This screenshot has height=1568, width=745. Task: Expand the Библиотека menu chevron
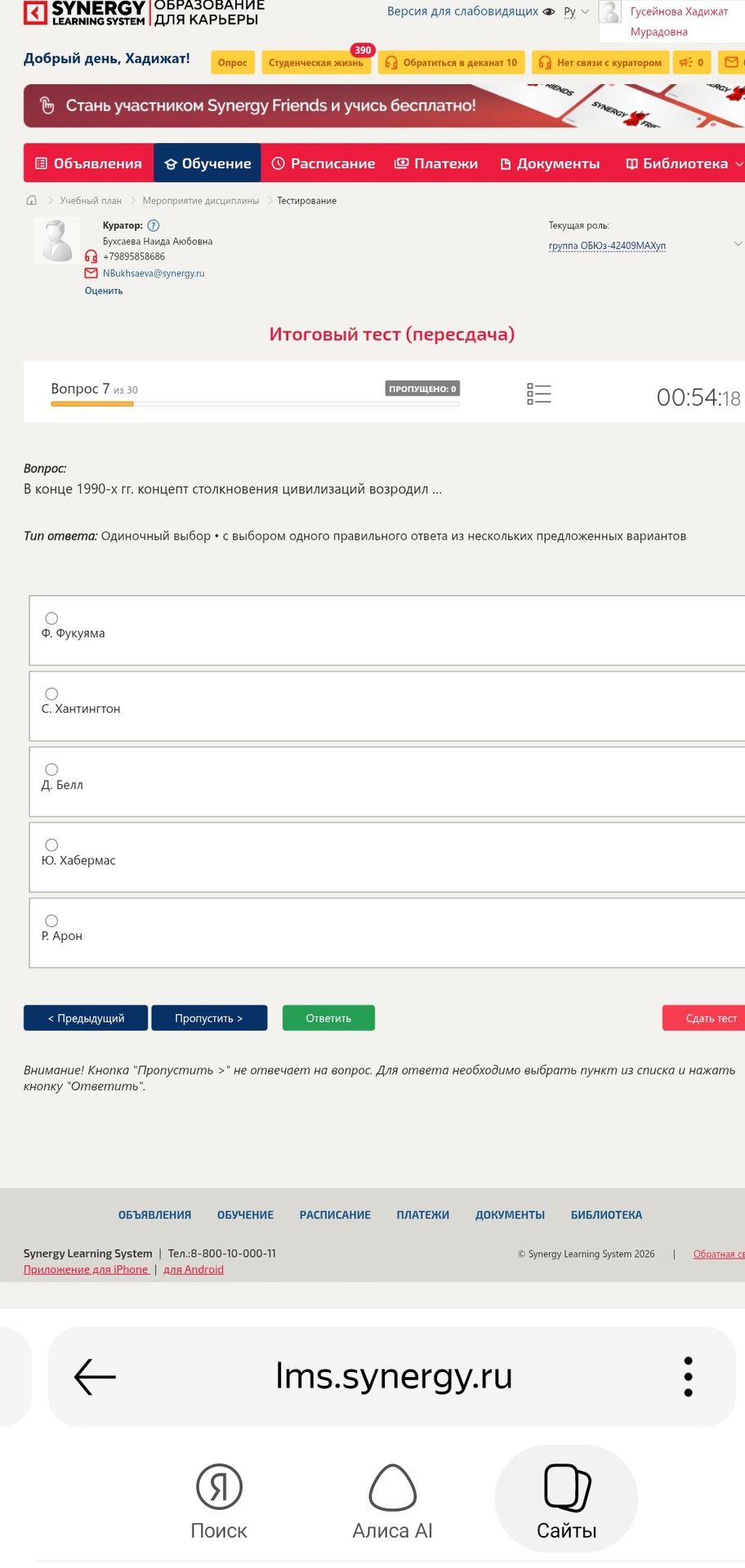(738, 164)
